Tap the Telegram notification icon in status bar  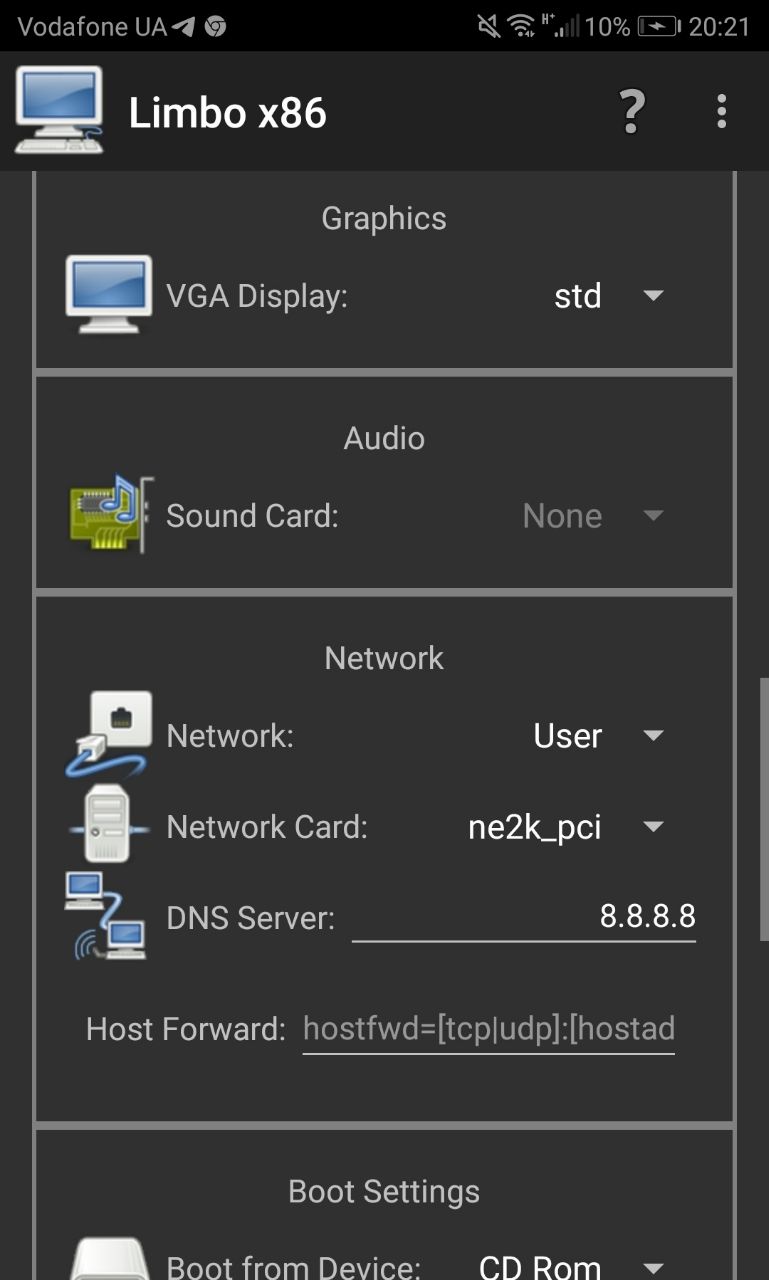183,26
